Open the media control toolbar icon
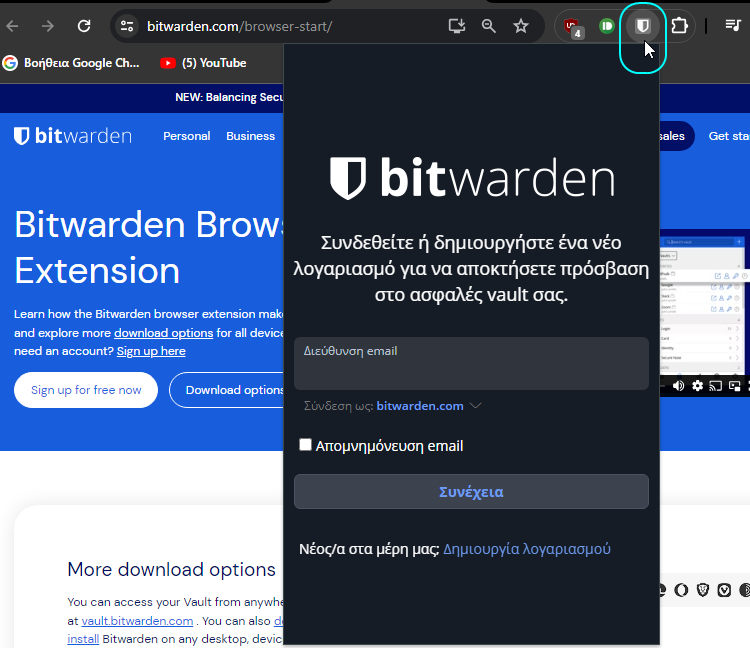Screen dimensions: 750x648 [x=733, y=25]
